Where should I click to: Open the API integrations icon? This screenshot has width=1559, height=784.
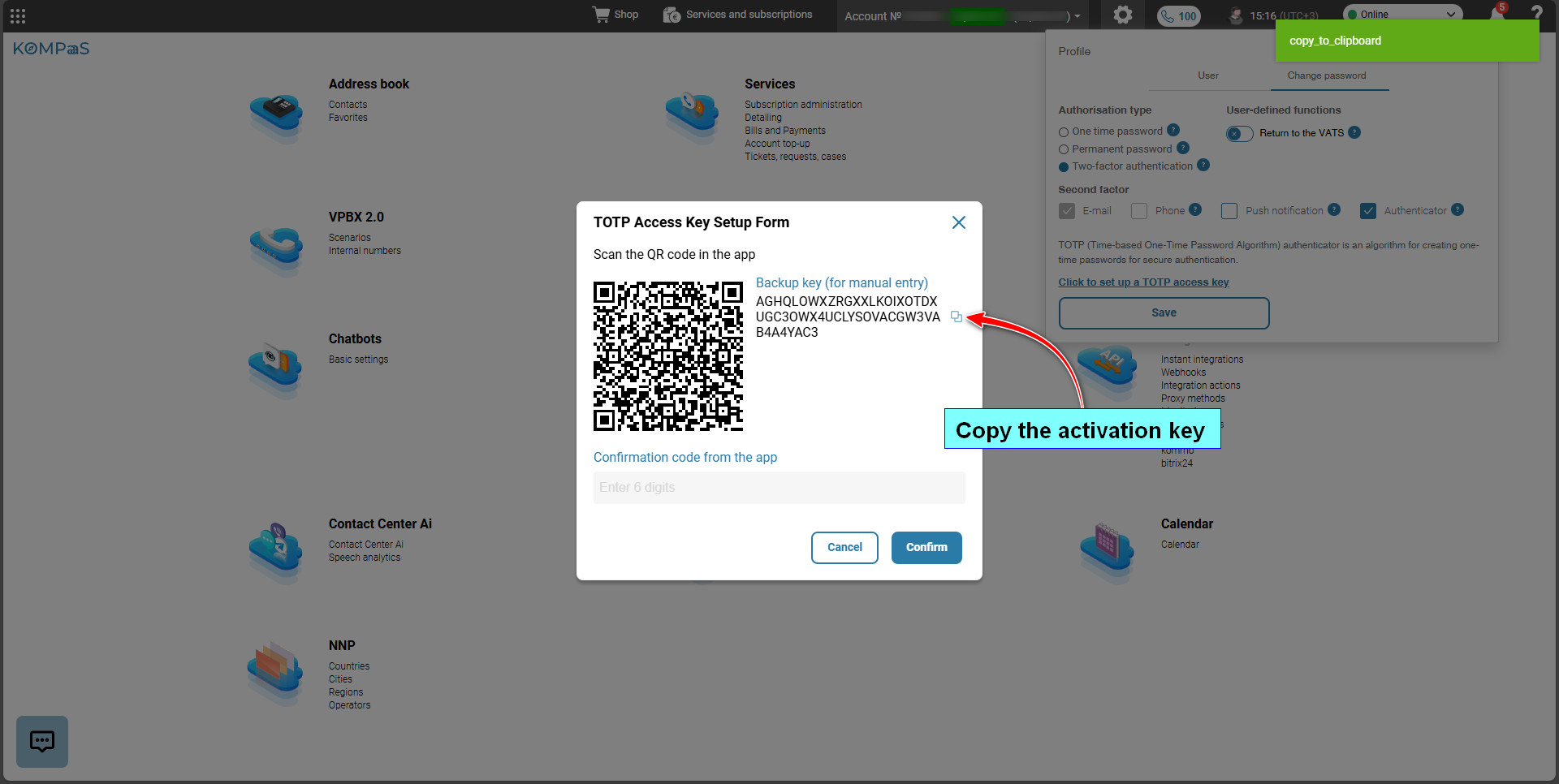point(1108,371)
